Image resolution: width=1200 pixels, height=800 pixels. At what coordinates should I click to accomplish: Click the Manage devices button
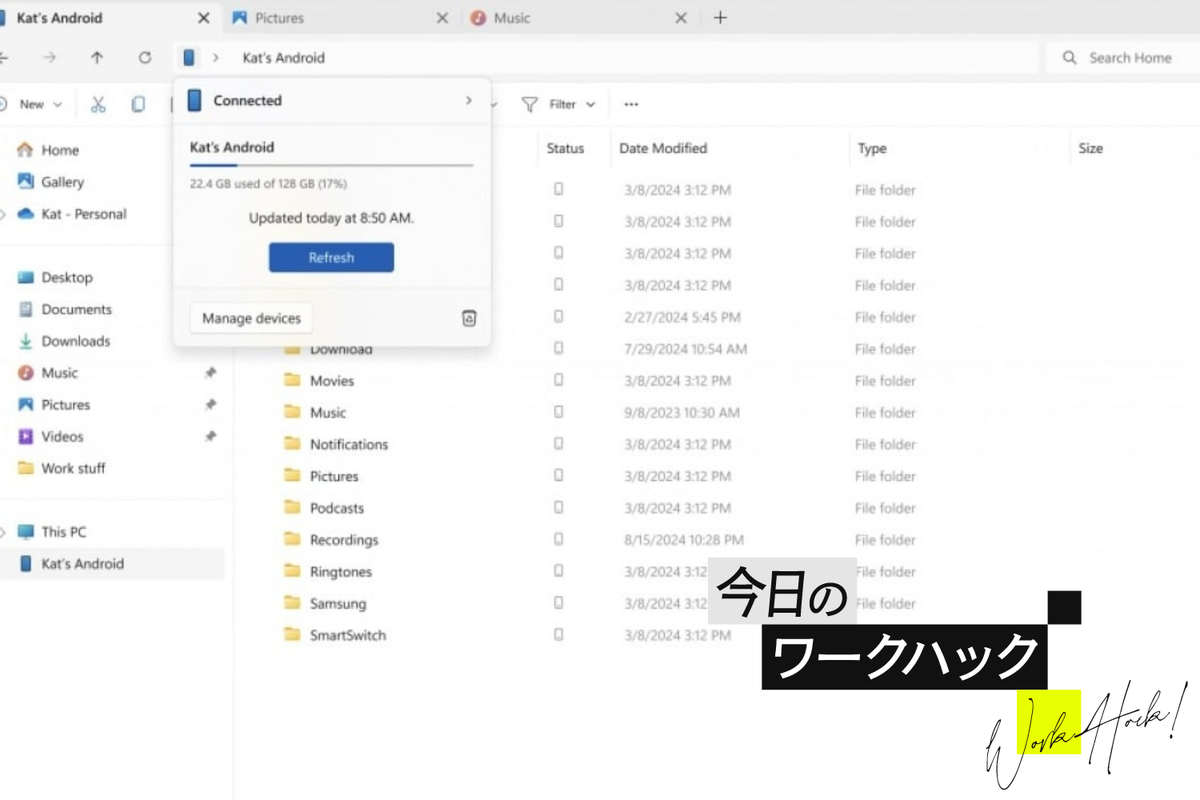click(x=251, y=318)
